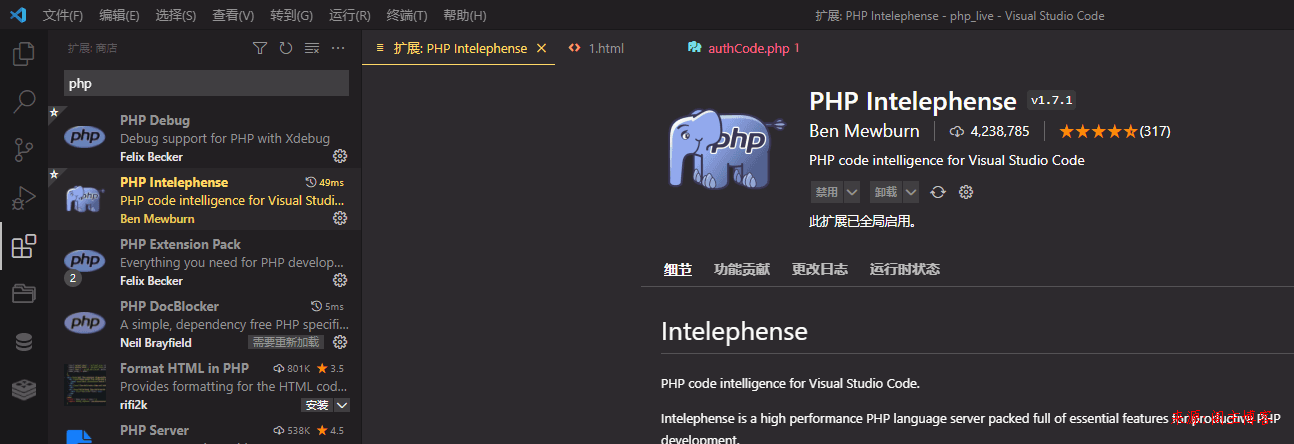Open the 文件(F) menu
The width and height of the screenshot is (1294, 444).
tap(63, 16)
